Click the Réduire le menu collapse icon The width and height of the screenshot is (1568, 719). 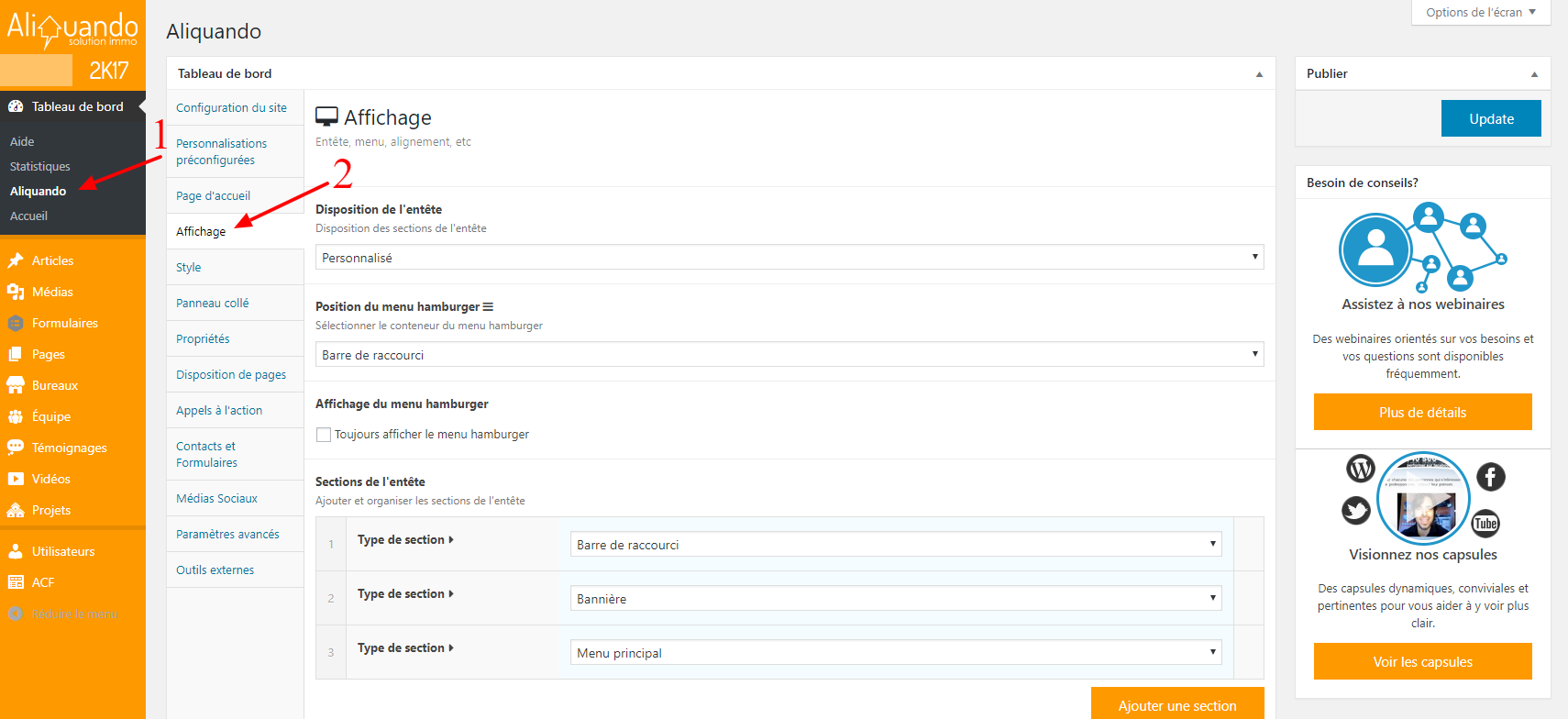coord(16,614)
